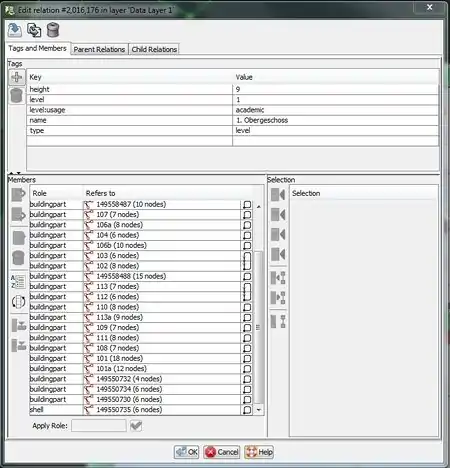The image size is (450, 468).
Task: Click the remove selected members trash icon
Action: [18, 258]
